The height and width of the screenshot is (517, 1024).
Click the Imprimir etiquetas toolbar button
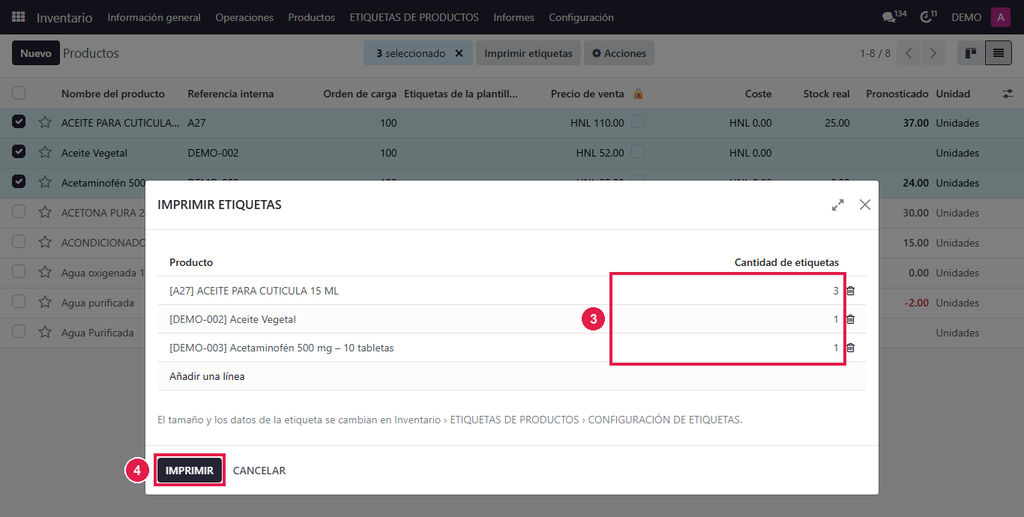coord(528,54)
